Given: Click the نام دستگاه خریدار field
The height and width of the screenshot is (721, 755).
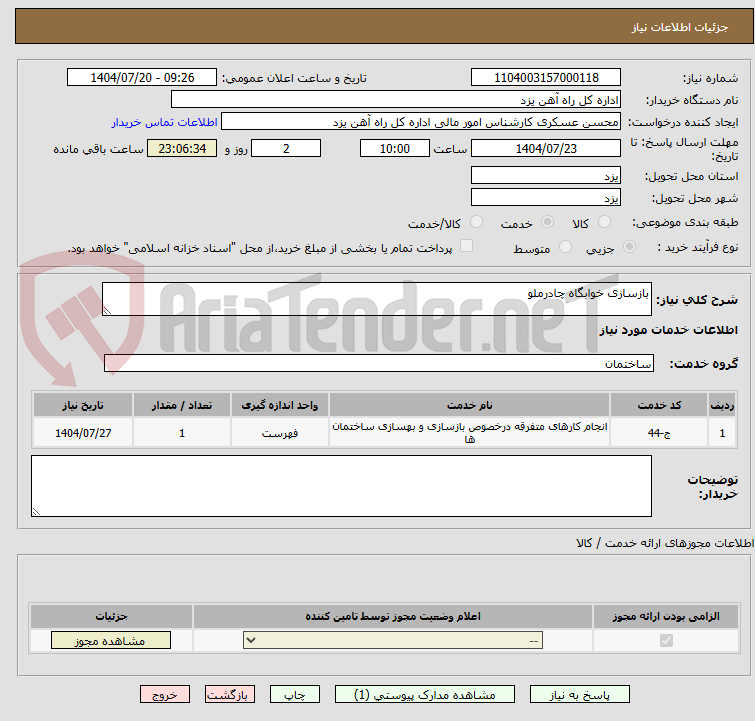Looking at the screenshot, I should click(396, 100).
